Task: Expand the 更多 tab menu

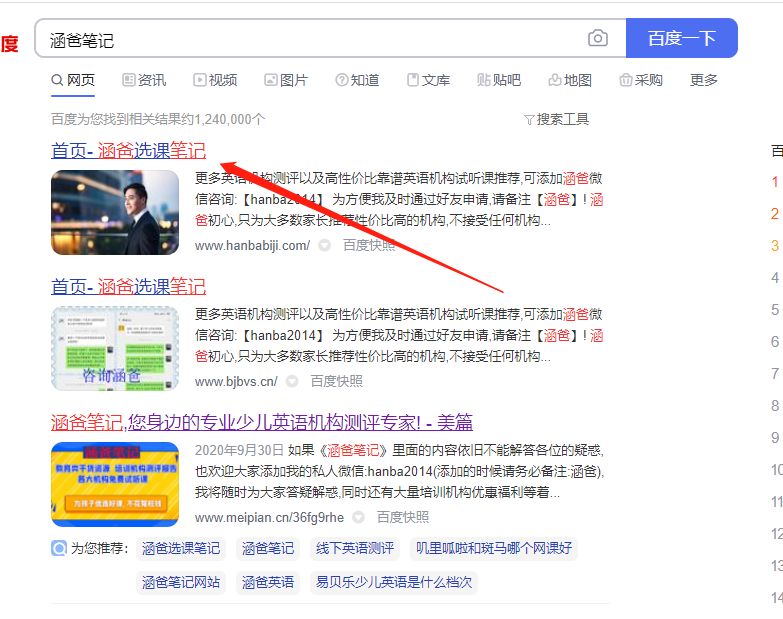Action: click(x=704, y=80)
